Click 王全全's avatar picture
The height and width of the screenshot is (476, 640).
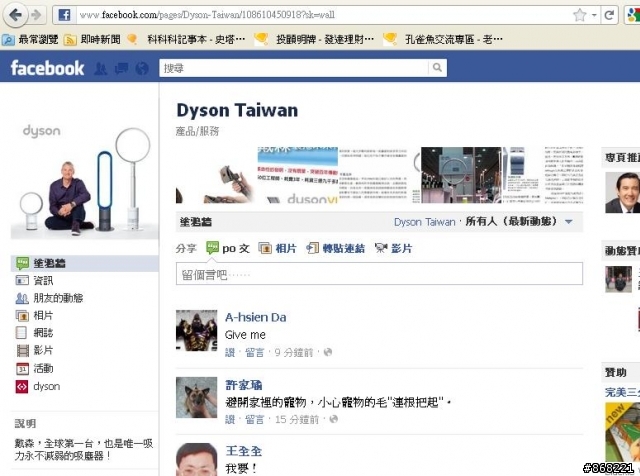point(196,459)
